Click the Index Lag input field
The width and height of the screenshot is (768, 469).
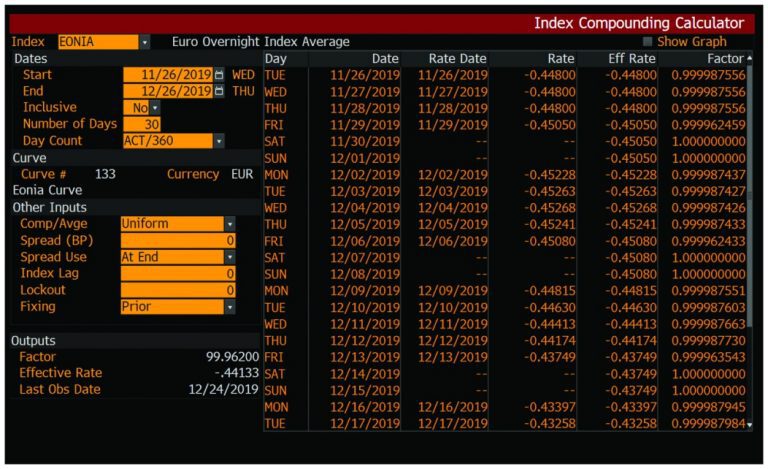[178, 274]
